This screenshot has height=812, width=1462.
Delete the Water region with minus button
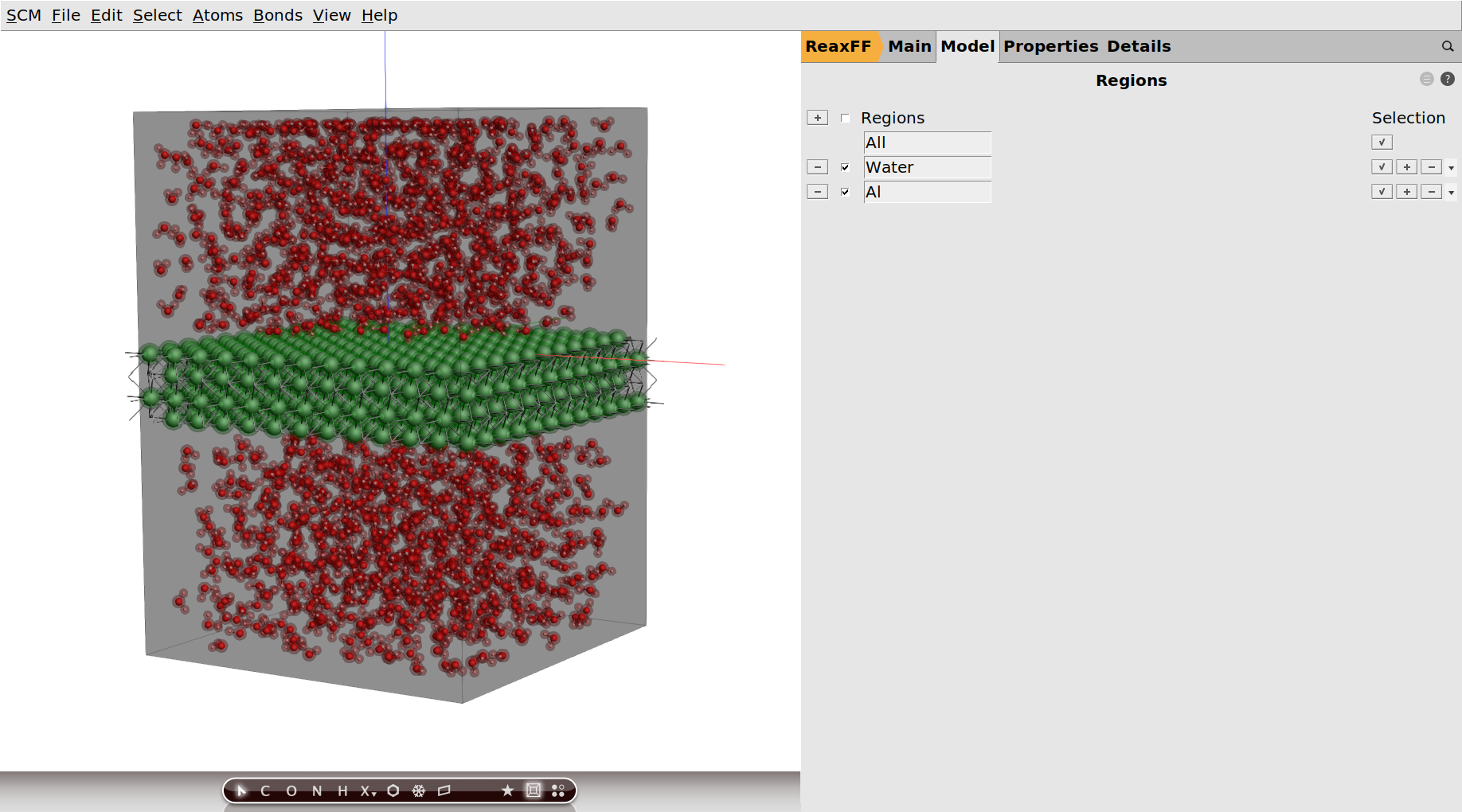818,167
